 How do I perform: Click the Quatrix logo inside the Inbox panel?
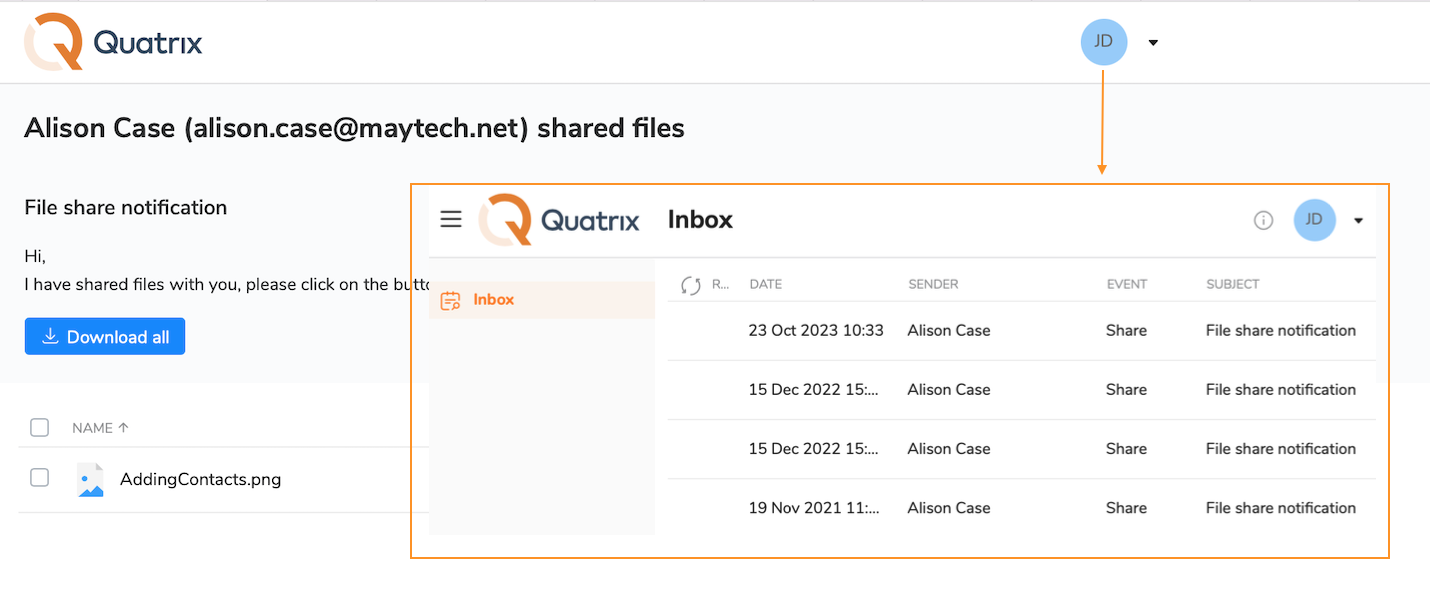pos(559,219)
